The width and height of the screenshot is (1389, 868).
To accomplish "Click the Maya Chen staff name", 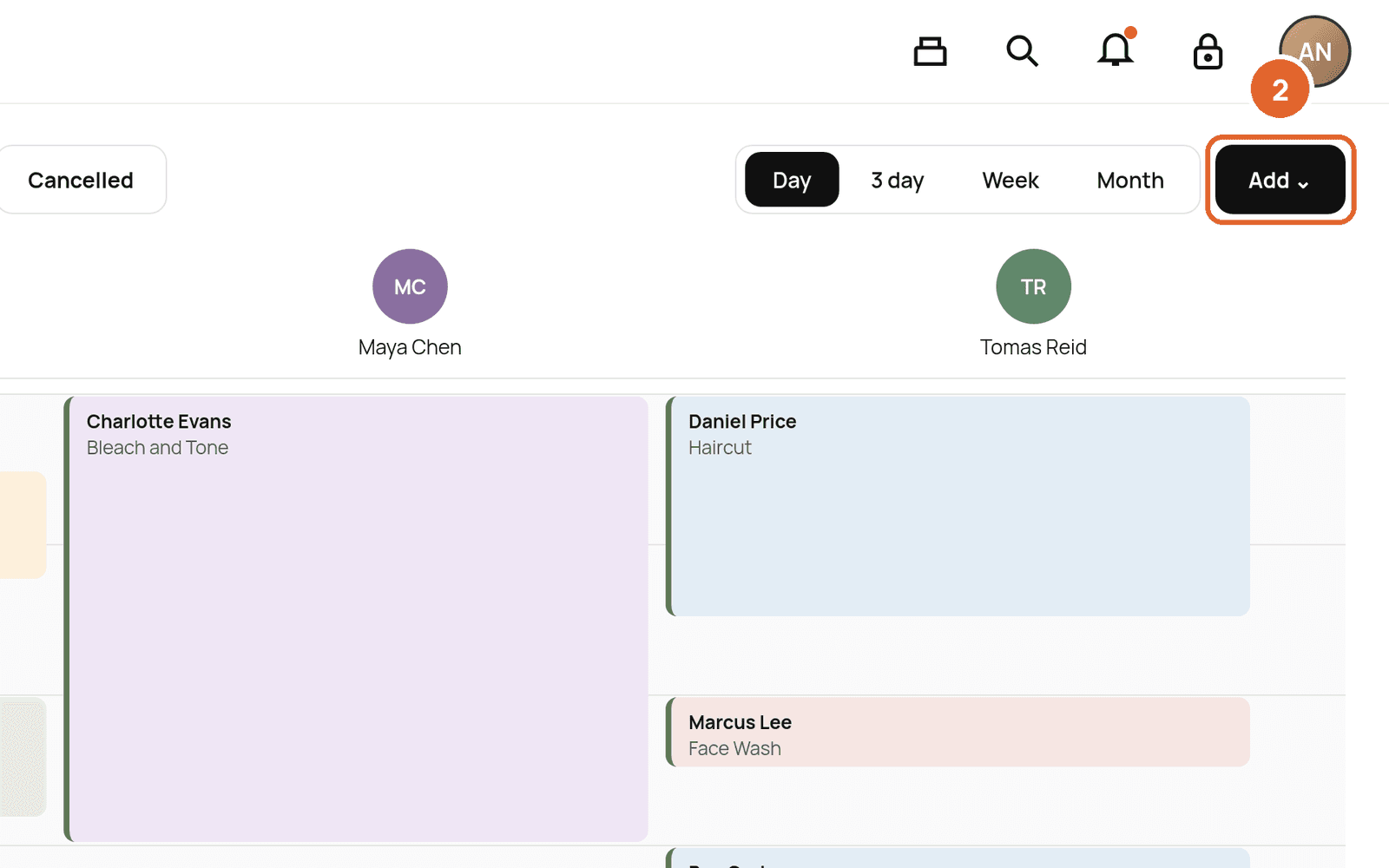I will [410, 347].
